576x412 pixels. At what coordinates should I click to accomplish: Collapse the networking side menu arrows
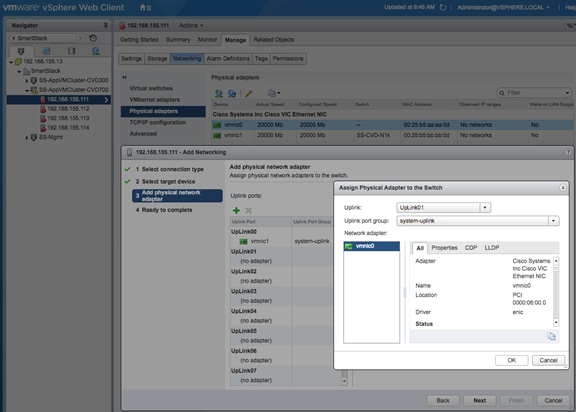coord(125,77)
